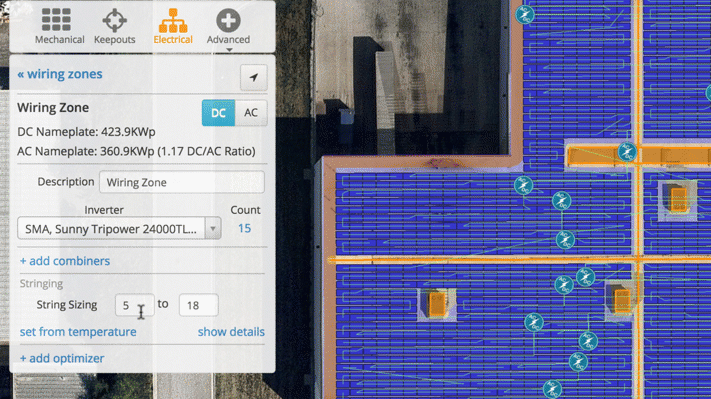Select the inverter marker on the orange walkway
Viewport: 711px width, 399px height.
[627, 152]
